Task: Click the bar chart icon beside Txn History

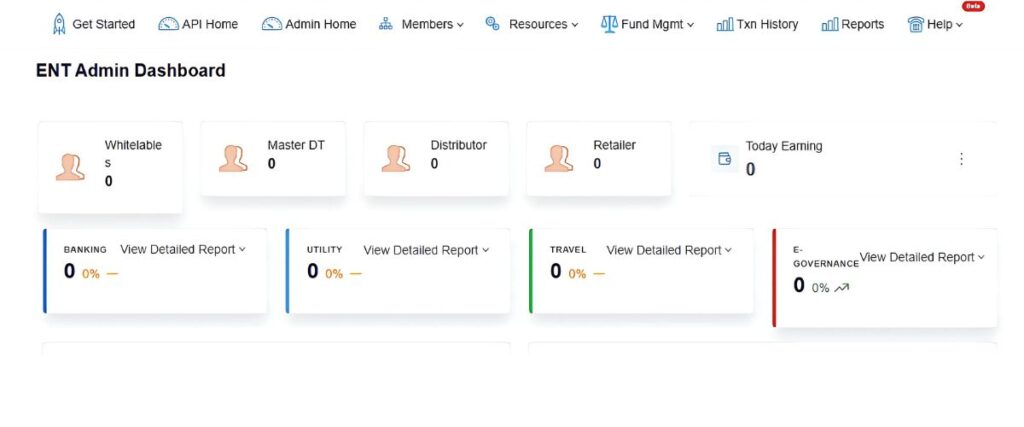Action: tap(725, 24)
